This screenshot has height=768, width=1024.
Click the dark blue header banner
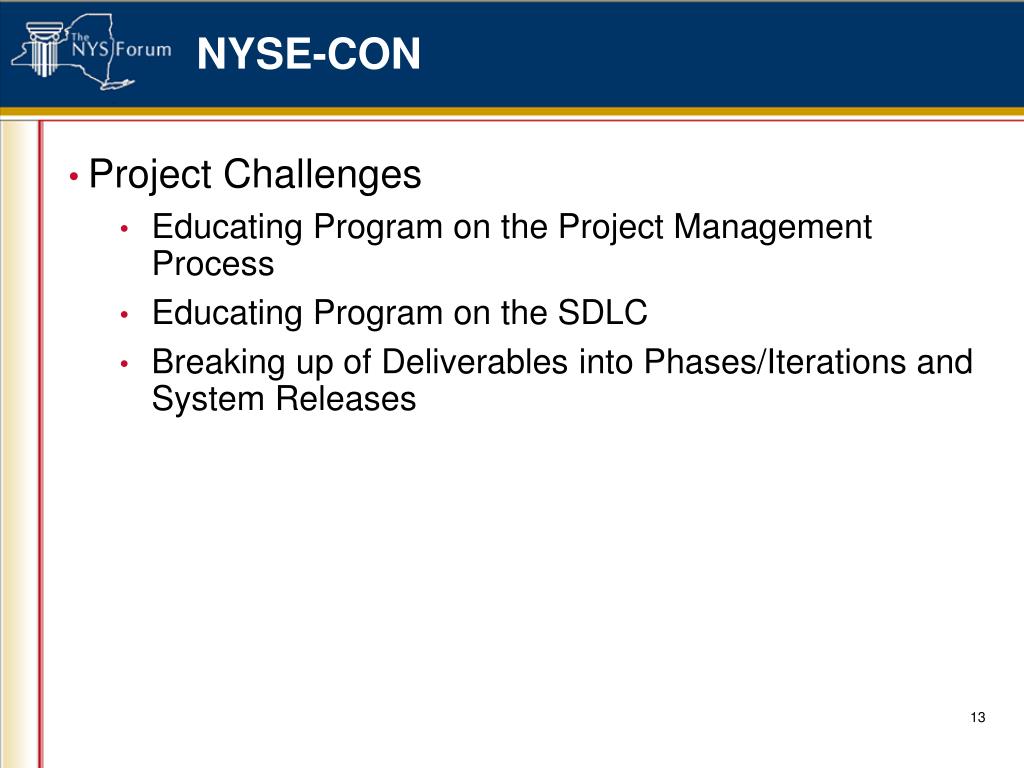(x=512, y=54)
